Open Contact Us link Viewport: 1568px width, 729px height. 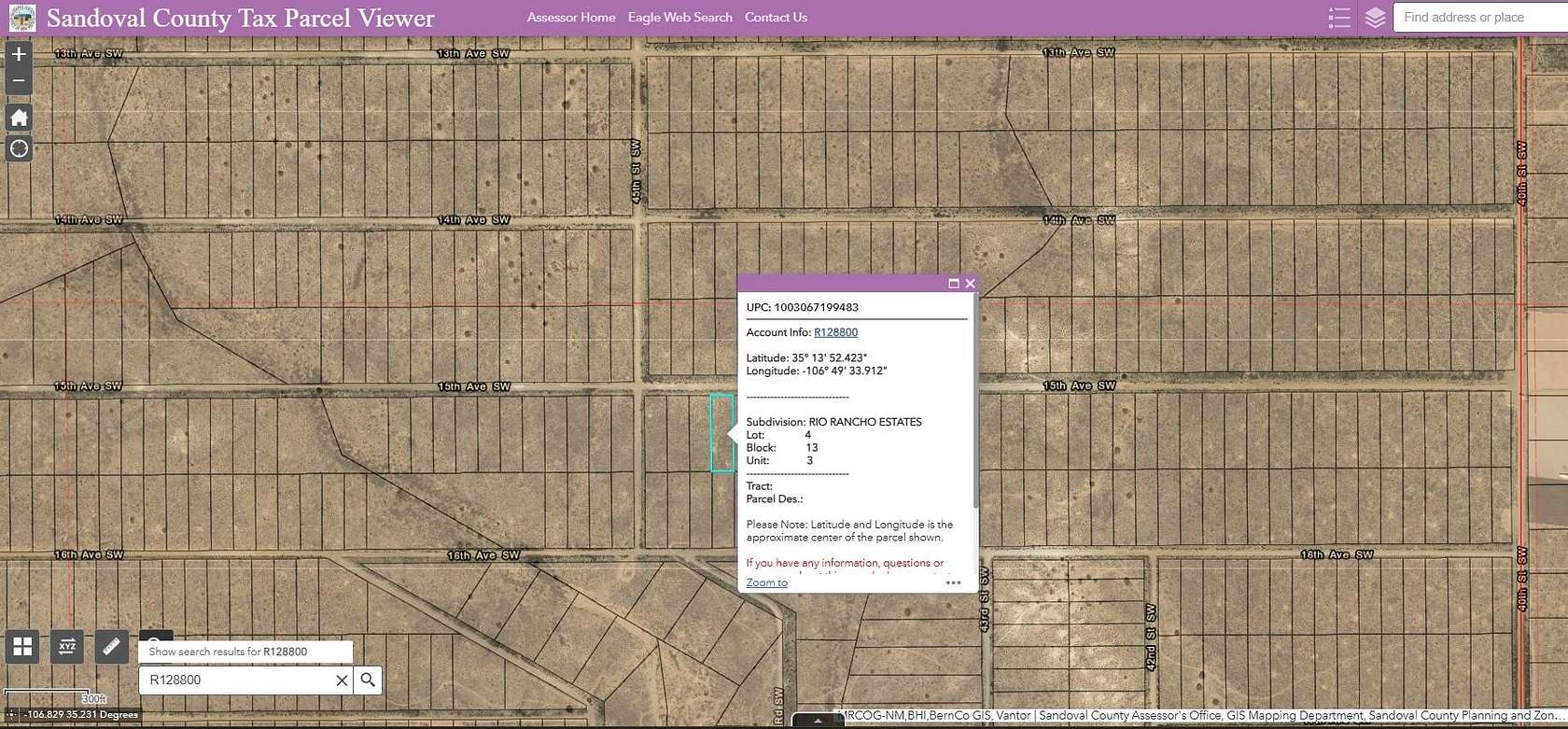776,17
